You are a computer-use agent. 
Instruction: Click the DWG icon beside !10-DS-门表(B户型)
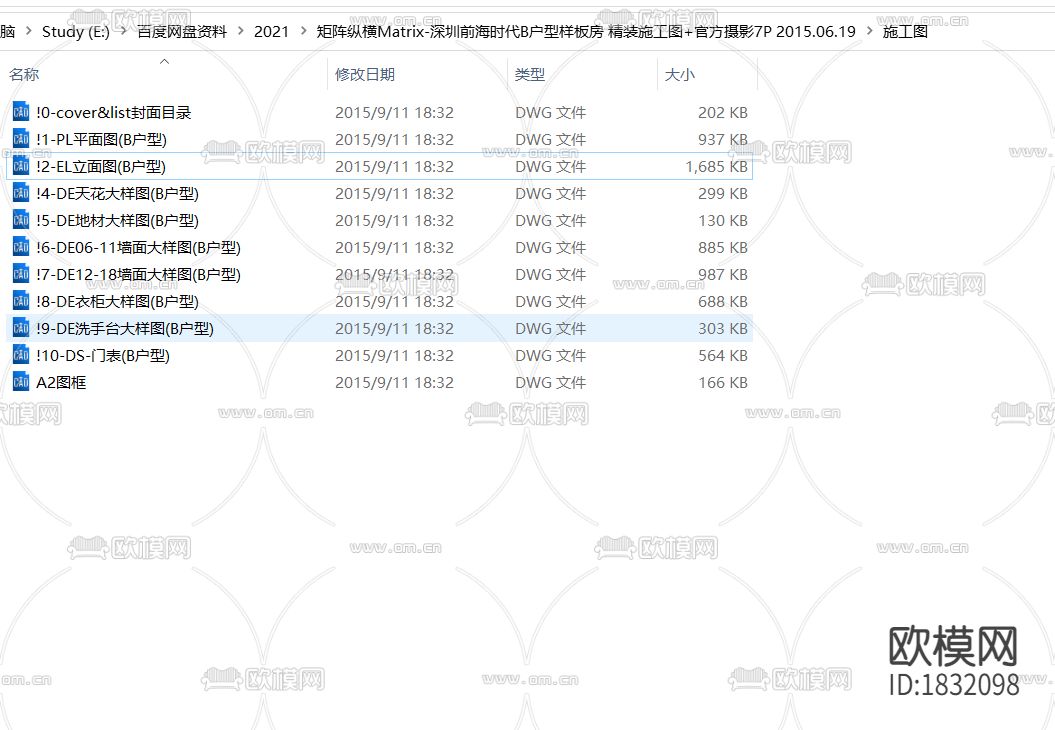[21, 355]
